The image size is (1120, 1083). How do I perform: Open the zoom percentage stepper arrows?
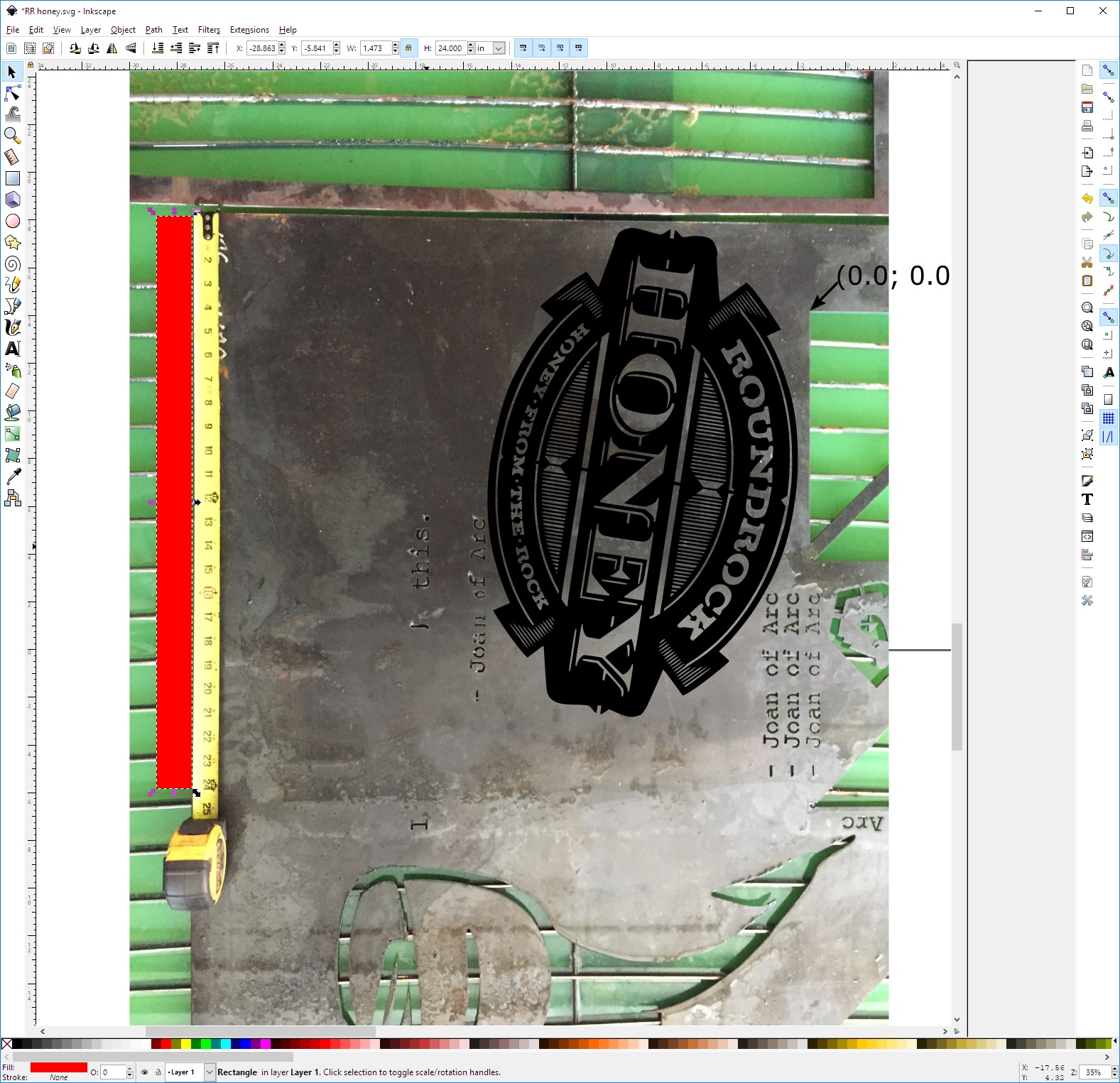pos(1114,1072)
